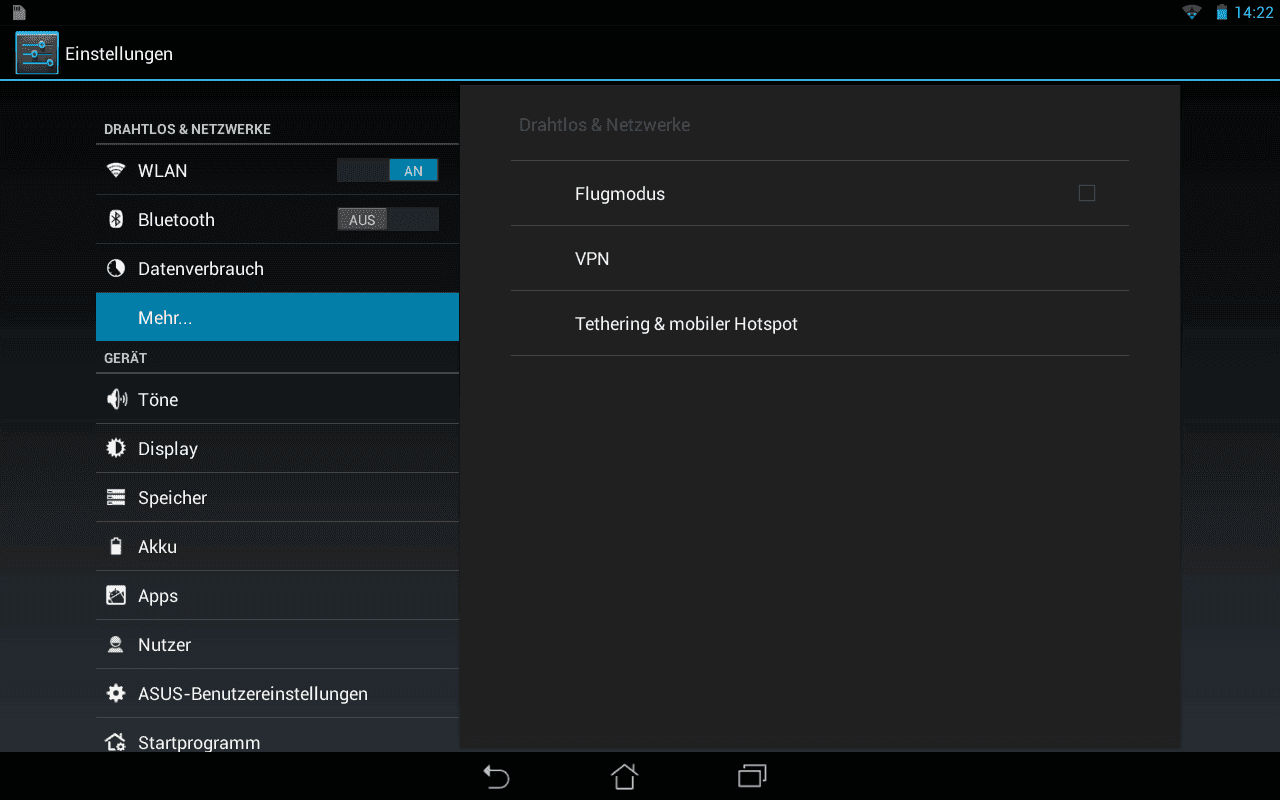Tap the Nutzer user icon
Viewport: 1280px width, 800px height.
116,644
